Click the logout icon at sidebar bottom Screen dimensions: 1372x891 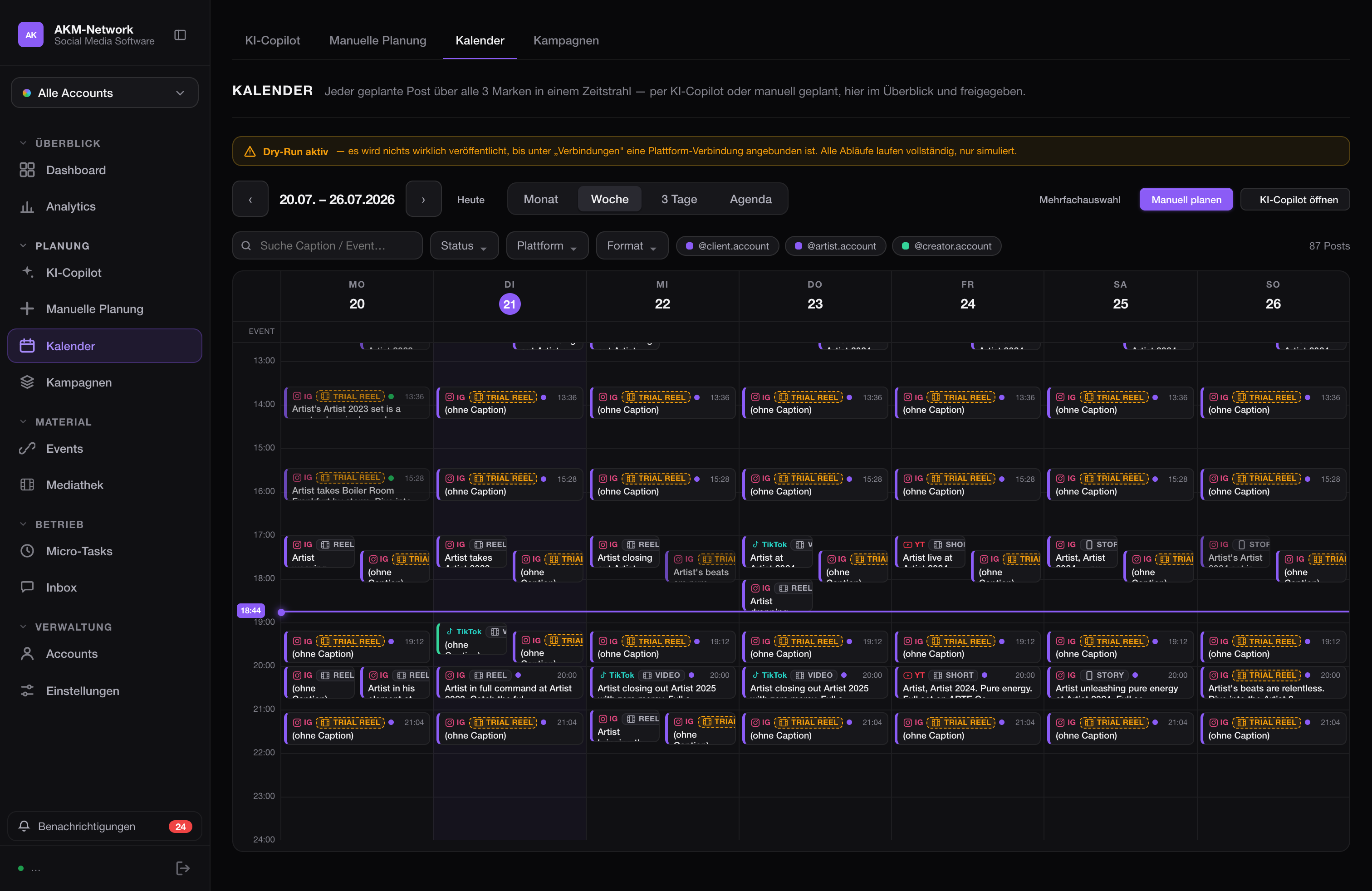(x=183, y=868)
